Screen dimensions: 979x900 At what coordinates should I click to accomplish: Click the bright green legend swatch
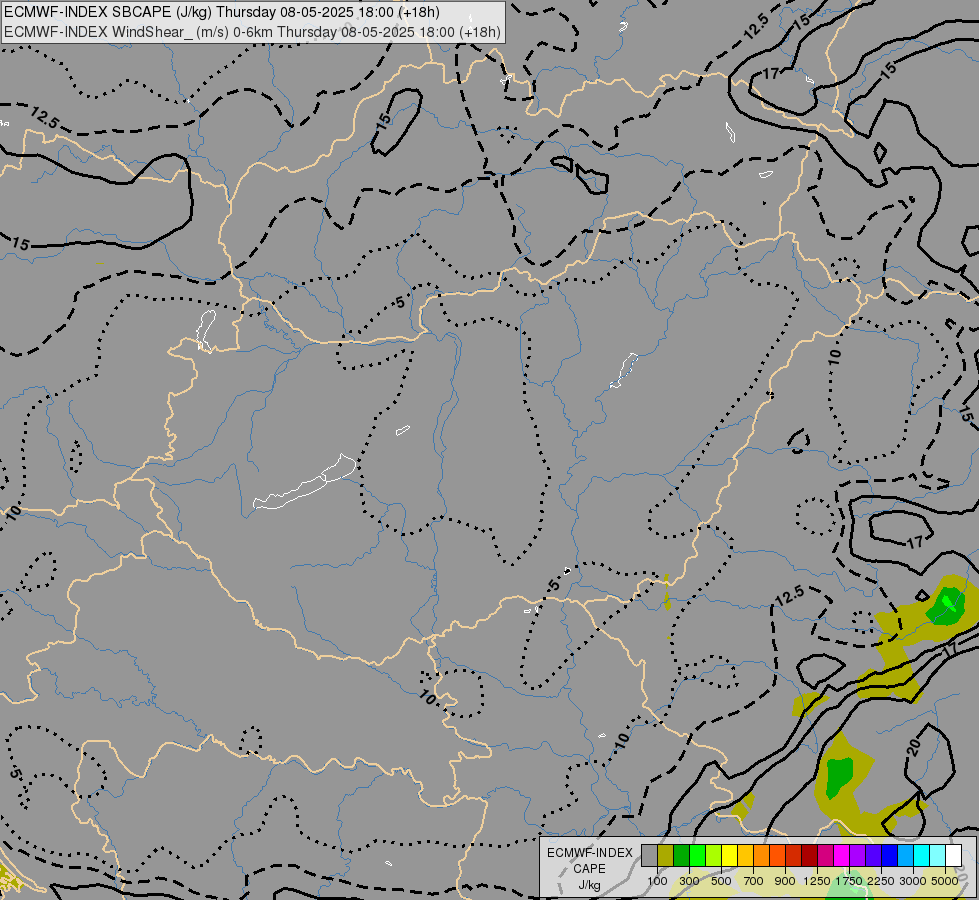[697, 855]
